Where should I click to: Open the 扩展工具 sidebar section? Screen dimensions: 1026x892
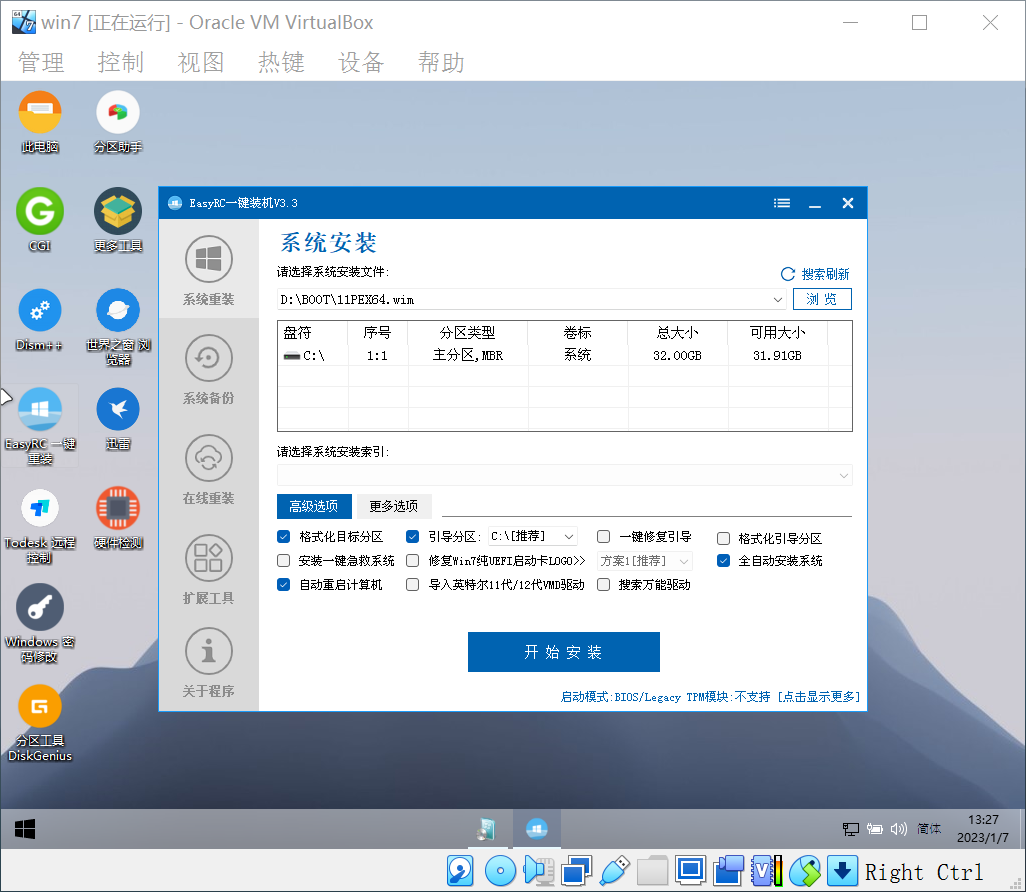pyautogui.click(x=209, y=569)
